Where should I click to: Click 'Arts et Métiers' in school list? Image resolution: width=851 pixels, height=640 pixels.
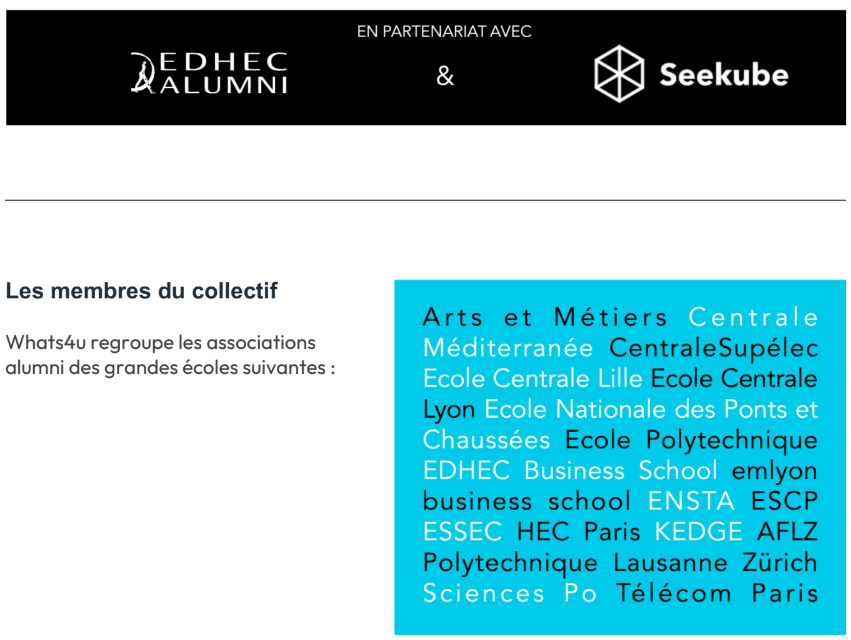[x=544, y=317]
